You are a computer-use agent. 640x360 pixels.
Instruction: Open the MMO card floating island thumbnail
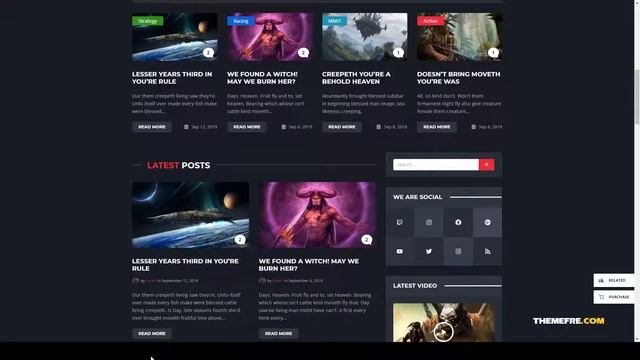[364, 37]
